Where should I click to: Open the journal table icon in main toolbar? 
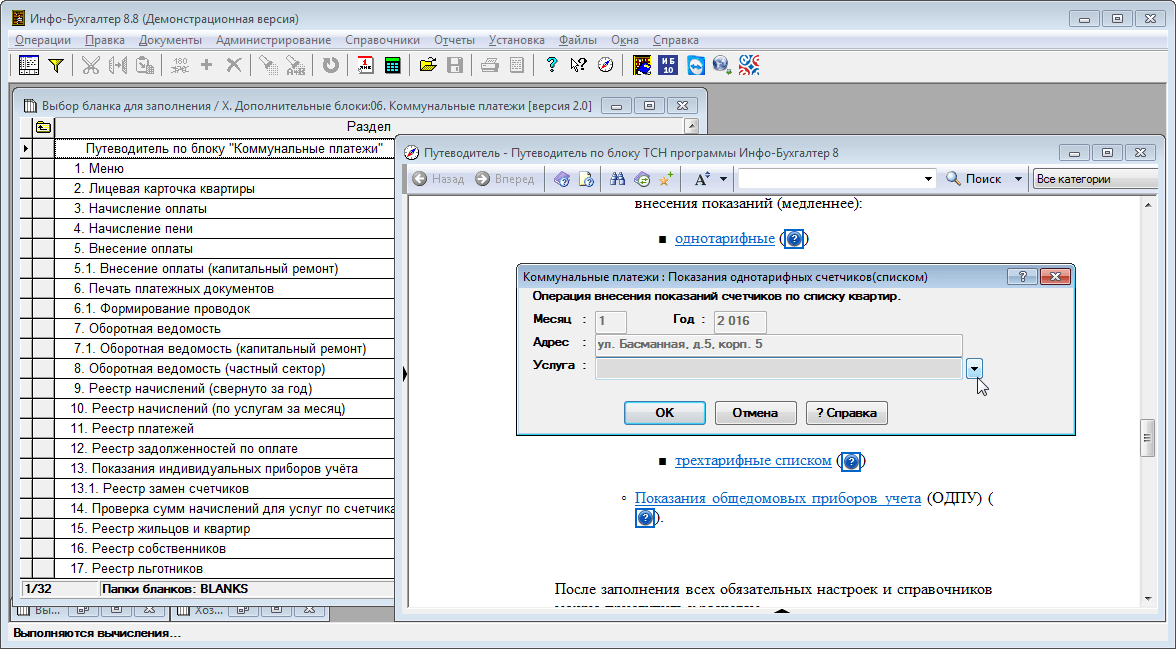point(28,65)
